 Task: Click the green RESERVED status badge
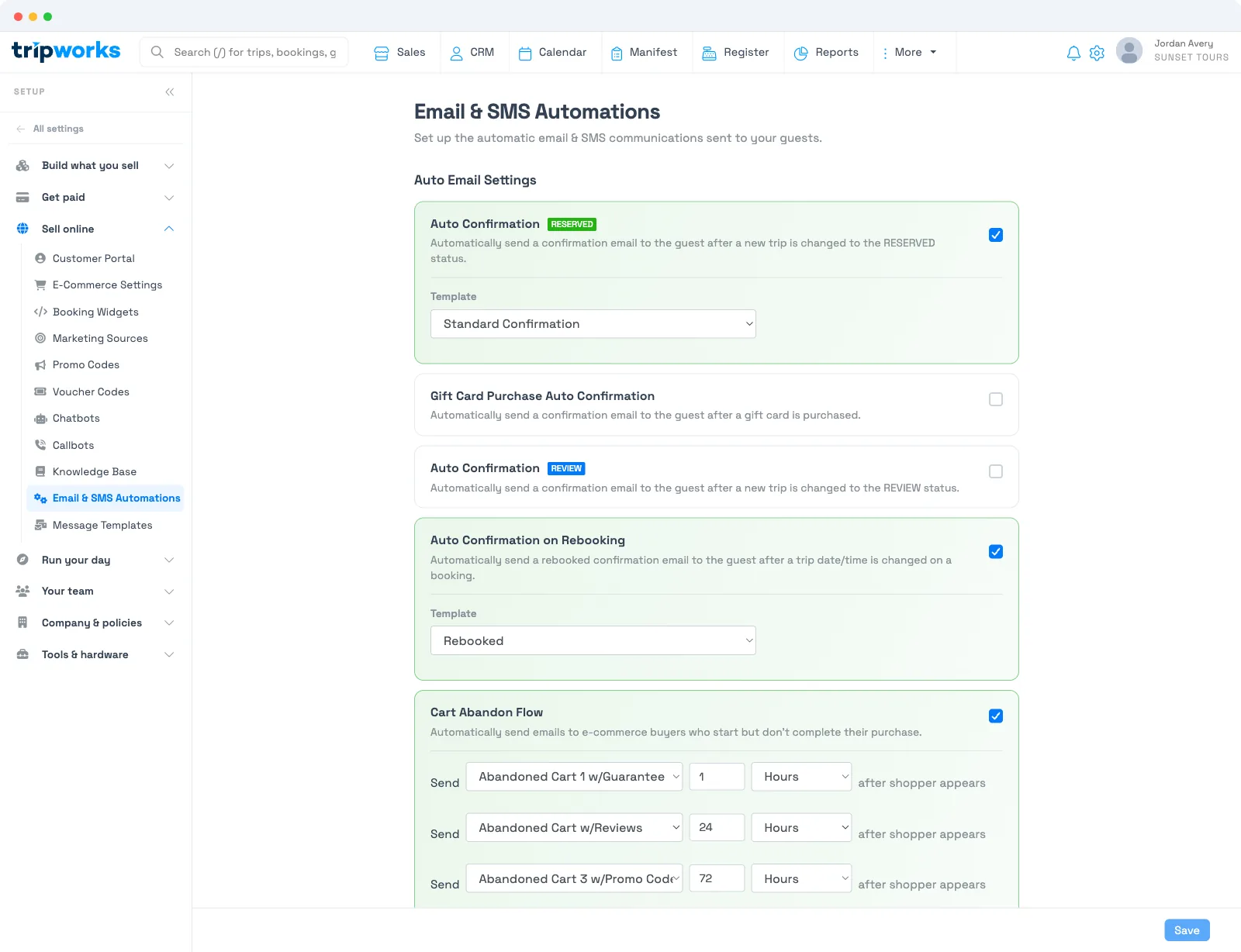(x=572, y=224)
